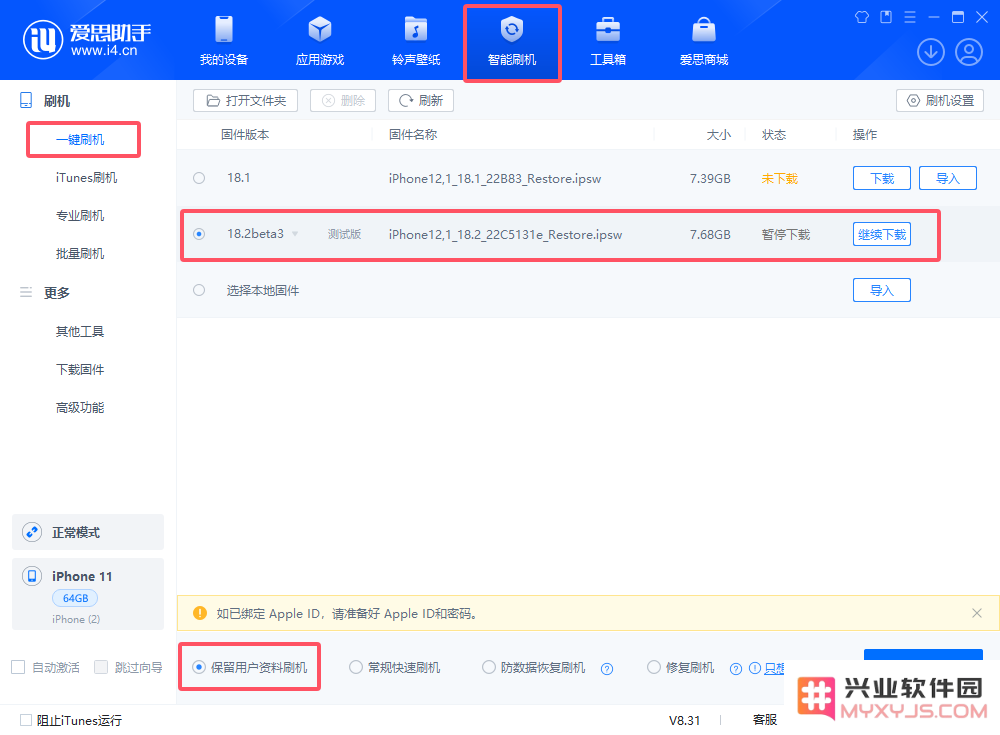Click help question icon next to 修复刷机
1000x735 pixels.
735,669
